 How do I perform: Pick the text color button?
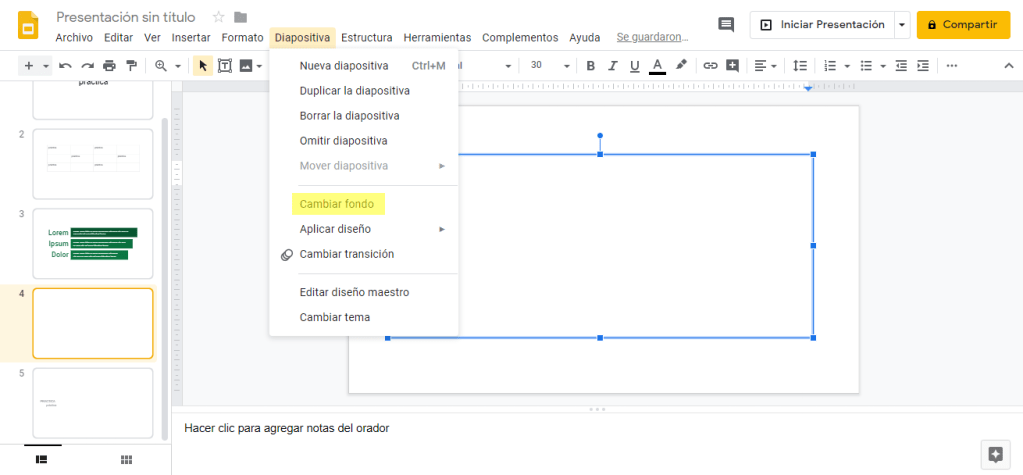657,66
